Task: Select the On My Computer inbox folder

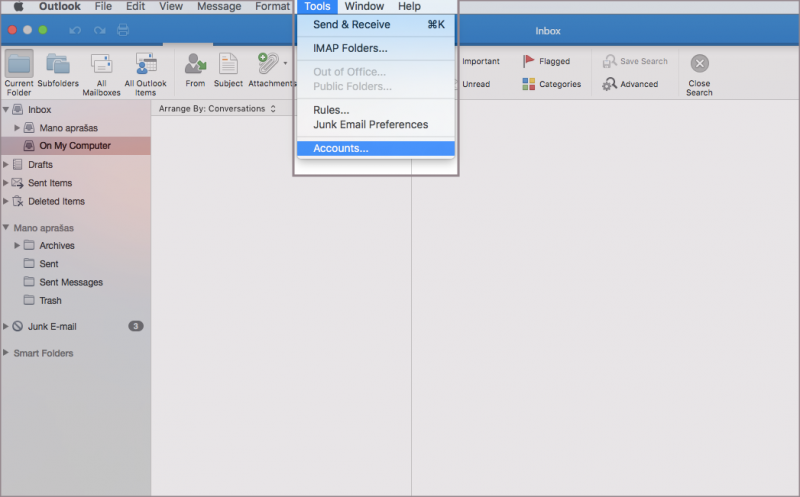Action: 74,146
